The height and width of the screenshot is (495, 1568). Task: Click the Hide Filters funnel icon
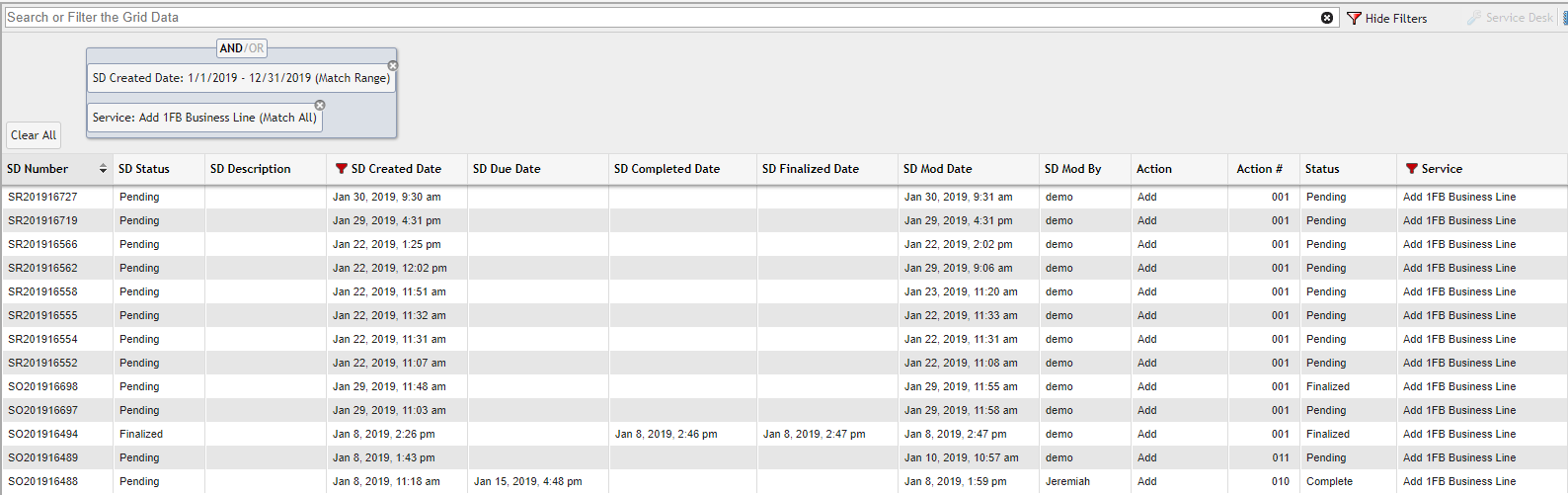pos(1354,18)
